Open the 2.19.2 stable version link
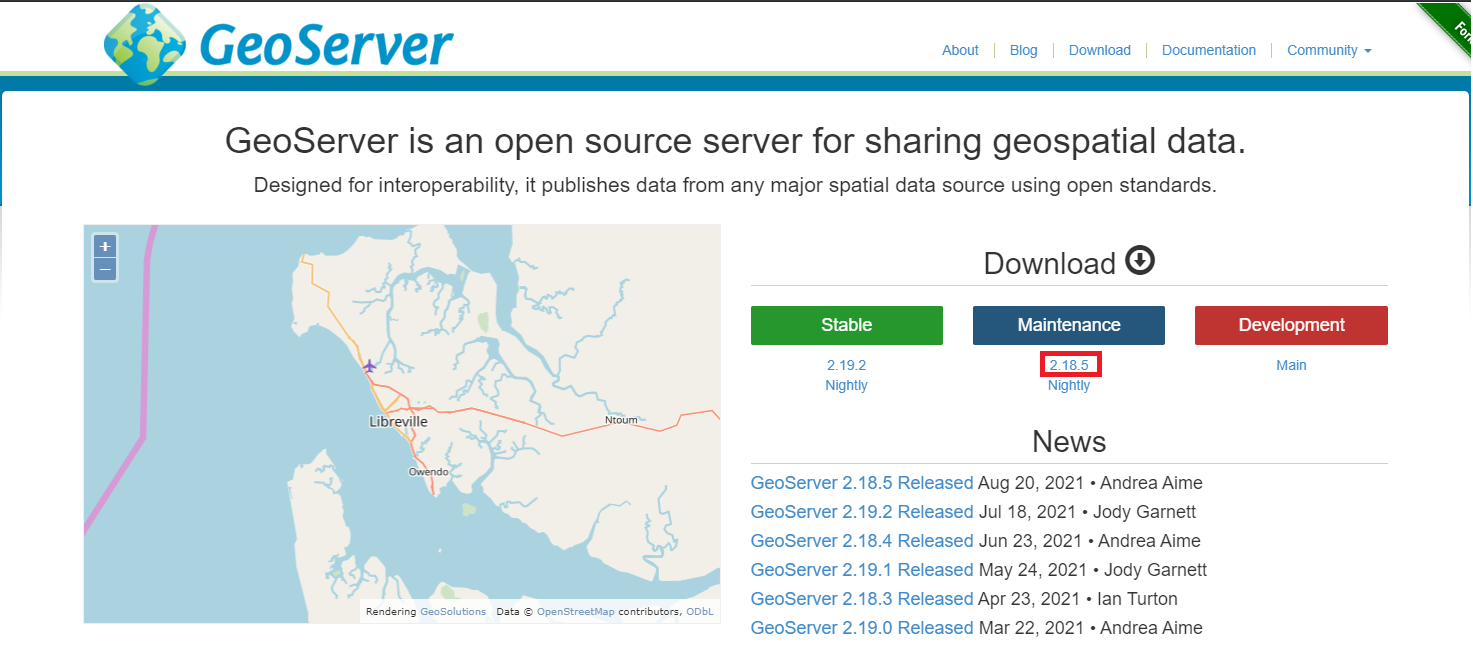The image size is (1473, 666). (x=847, y=365)
